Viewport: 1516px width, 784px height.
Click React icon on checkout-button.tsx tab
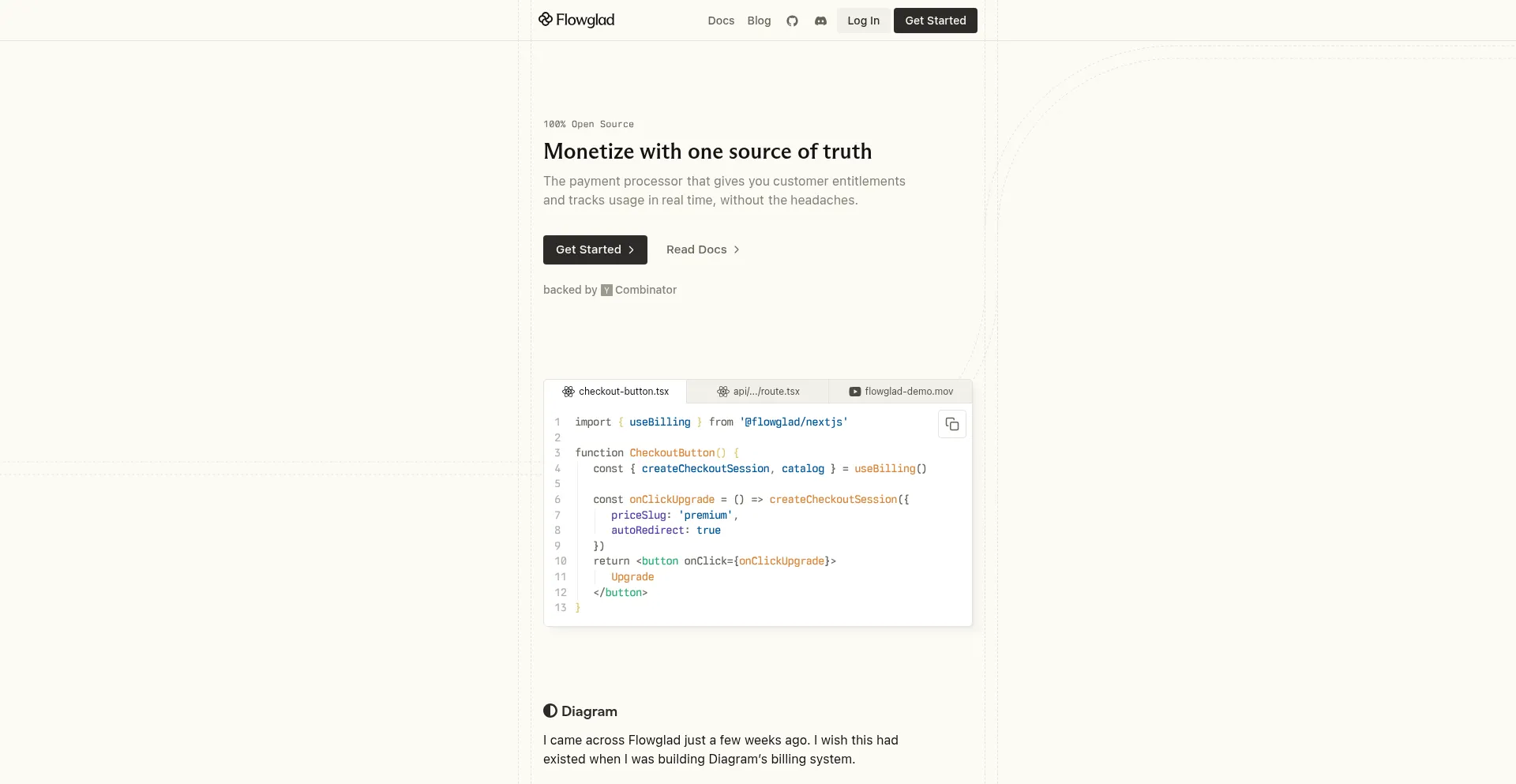click(568, 392)
